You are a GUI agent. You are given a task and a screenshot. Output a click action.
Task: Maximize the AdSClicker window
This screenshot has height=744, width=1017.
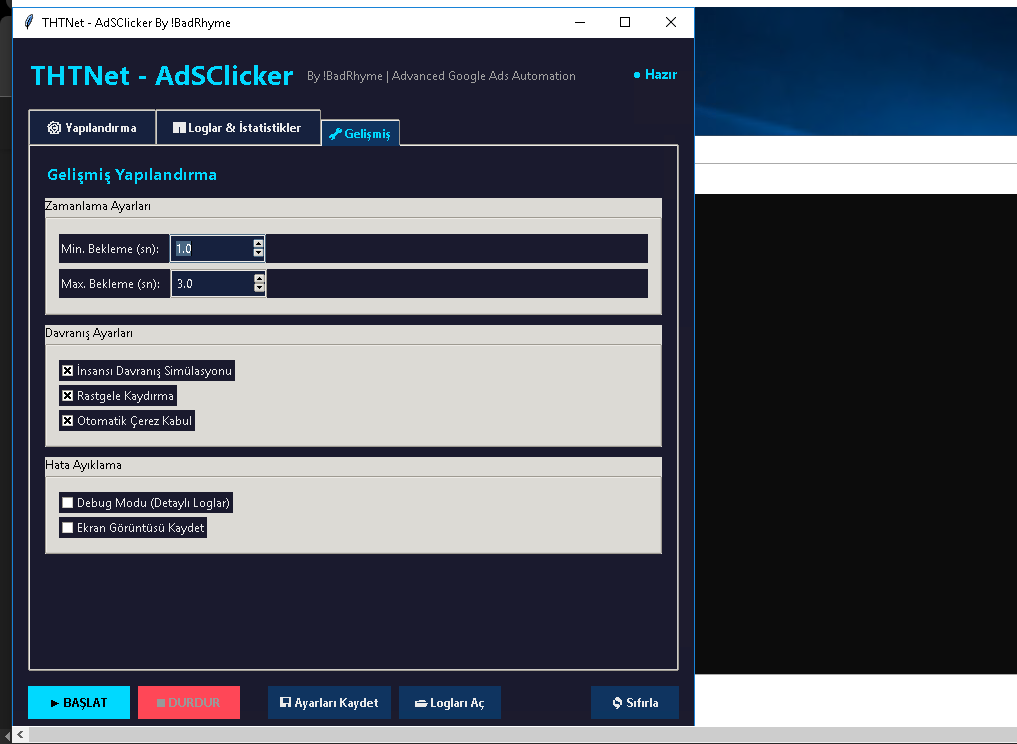[625, 22]
